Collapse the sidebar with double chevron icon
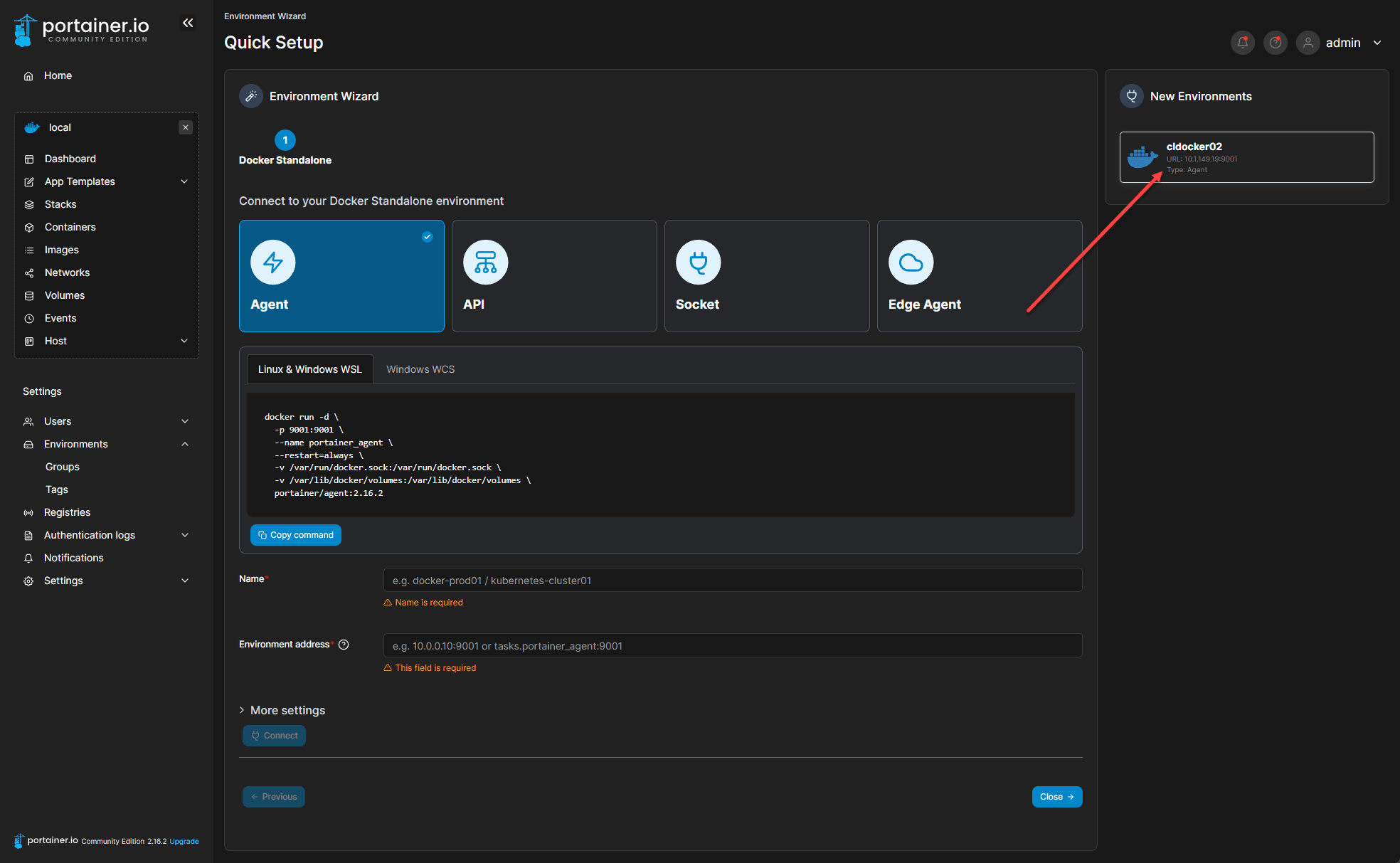1400x863 pixels. pyautogui.click(x=188, y=23)
